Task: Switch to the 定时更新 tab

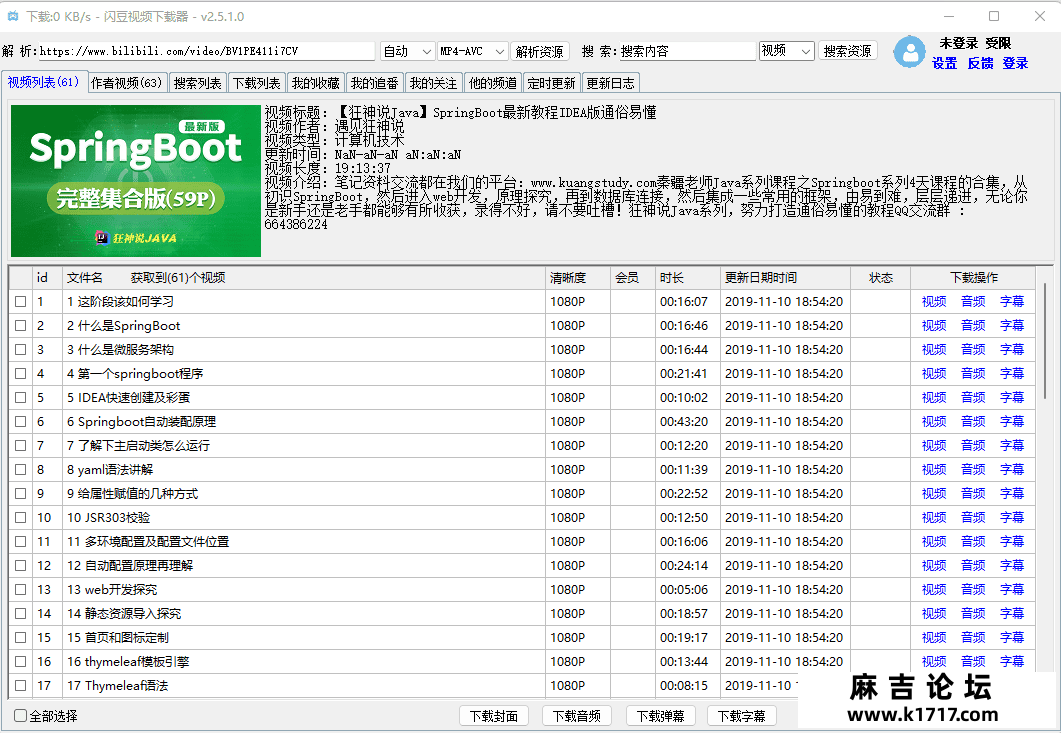Action: (551, 83)
